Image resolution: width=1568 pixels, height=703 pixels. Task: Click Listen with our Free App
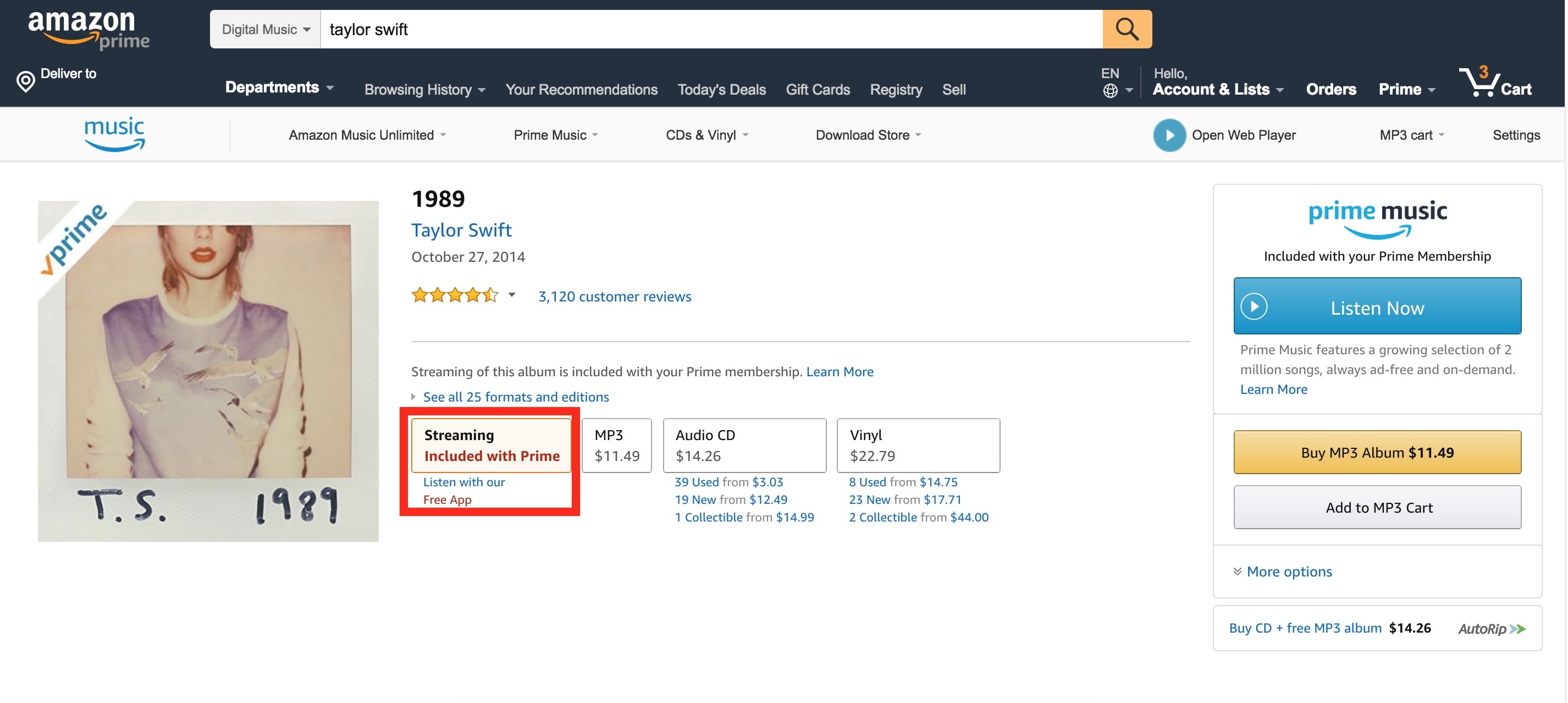(464, 490)
